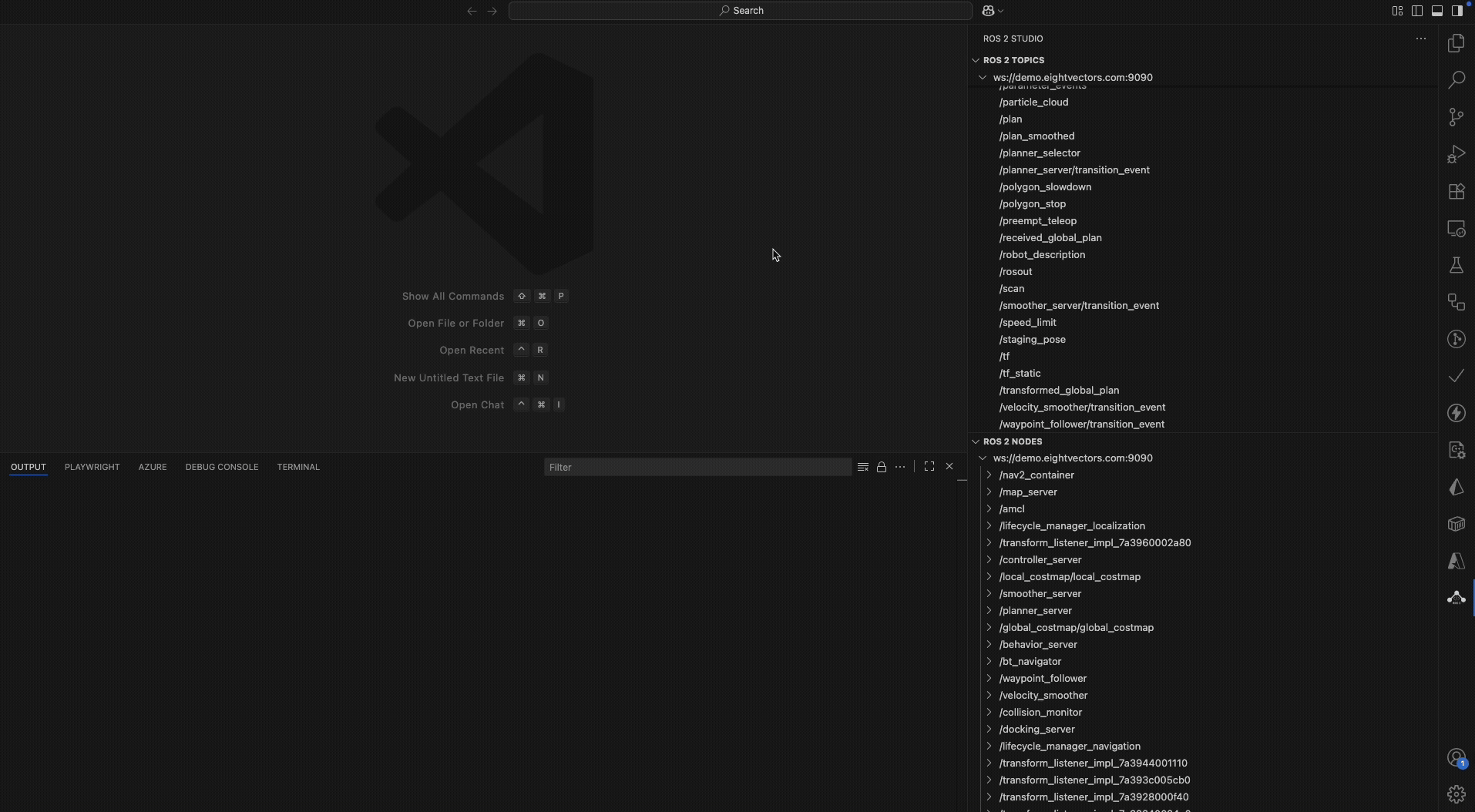Focus the output Filter field

pos(698,467)
